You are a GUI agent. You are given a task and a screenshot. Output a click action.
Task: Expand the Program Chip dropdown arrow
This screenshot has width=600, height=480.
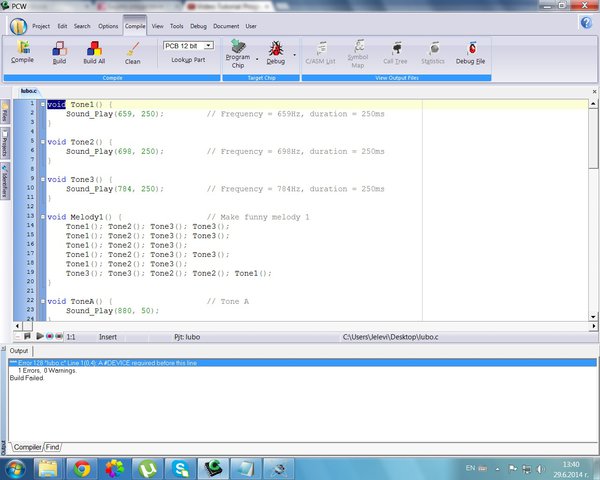257,59
